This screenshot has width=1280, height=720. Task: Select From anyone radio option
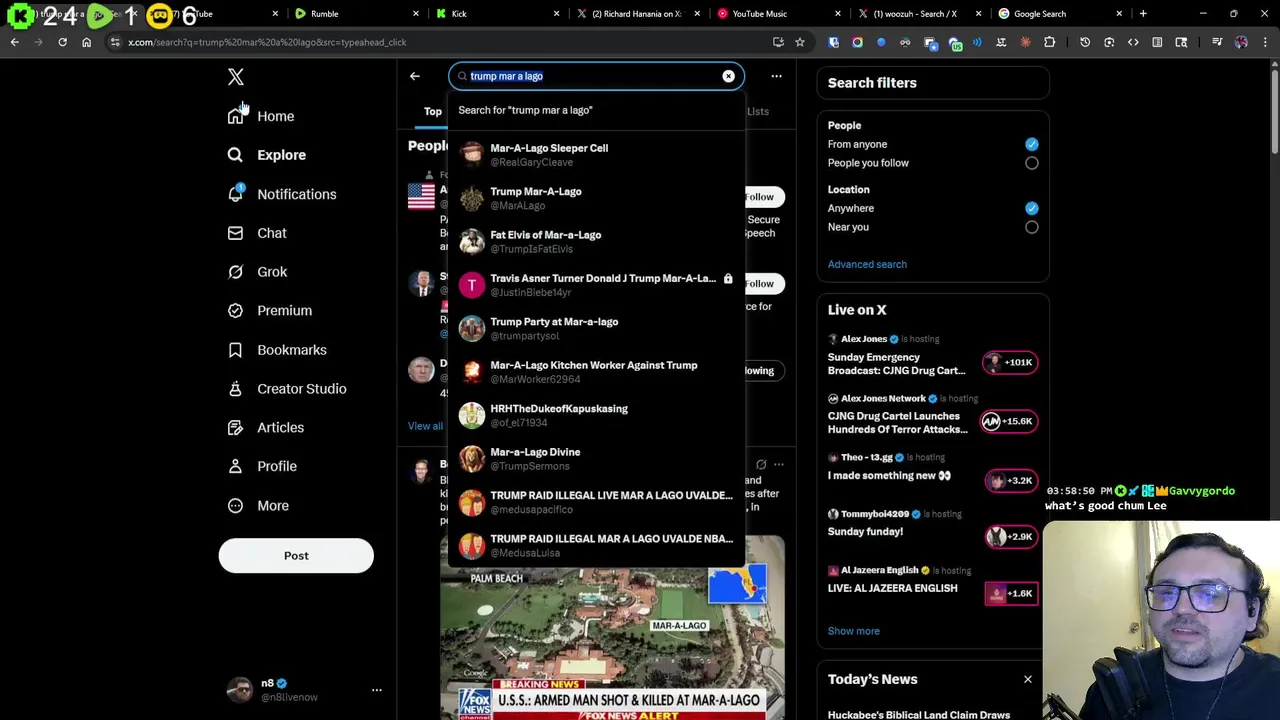tap(1031, 144)
